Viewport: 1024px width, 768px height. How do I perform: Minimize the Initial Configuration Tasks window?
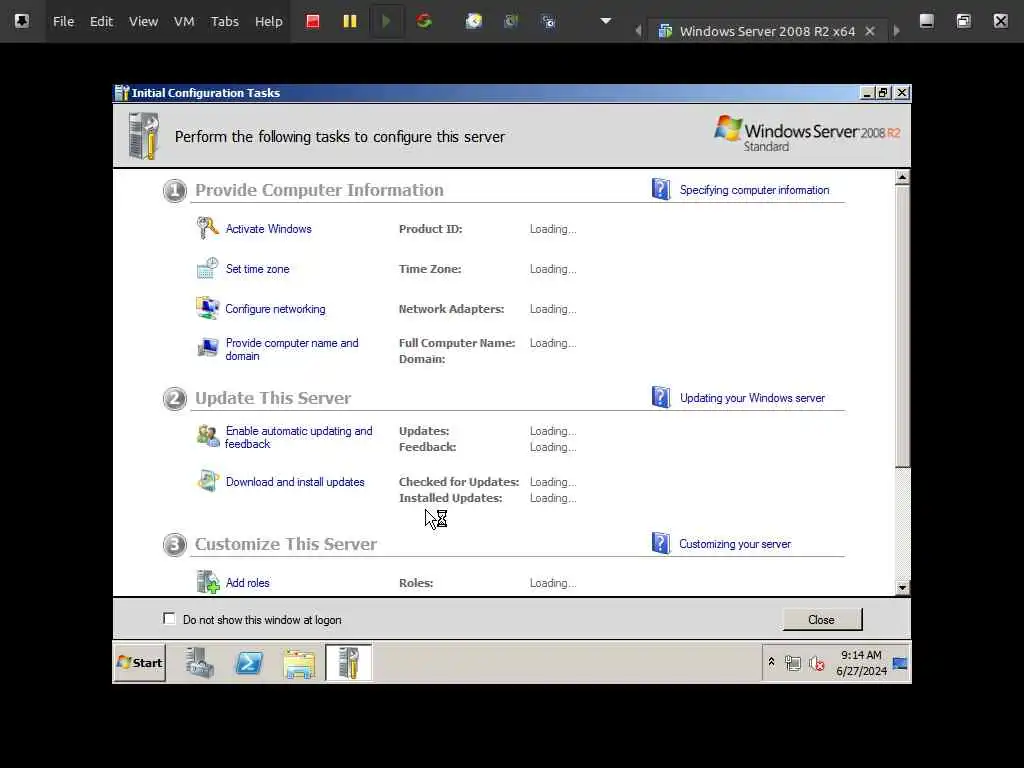(867, 93)
